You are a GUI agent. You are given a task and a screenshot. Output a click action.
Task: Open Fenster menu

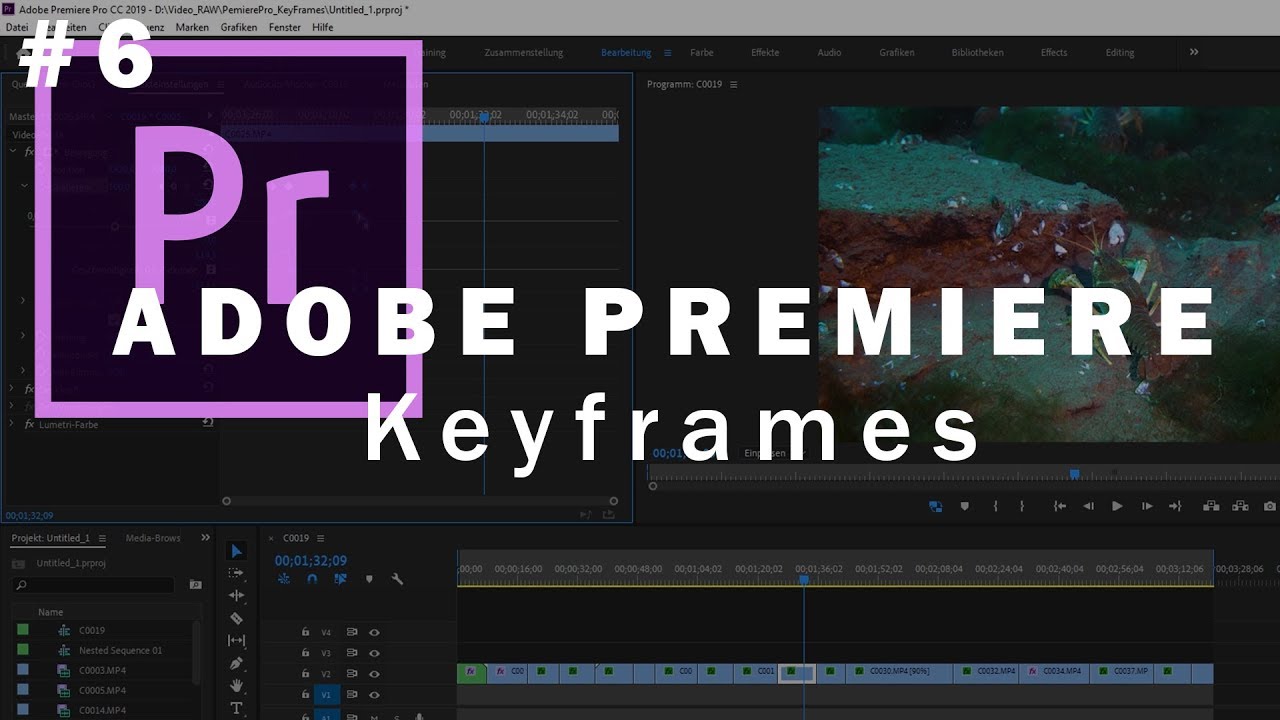[x=285, y=27]
